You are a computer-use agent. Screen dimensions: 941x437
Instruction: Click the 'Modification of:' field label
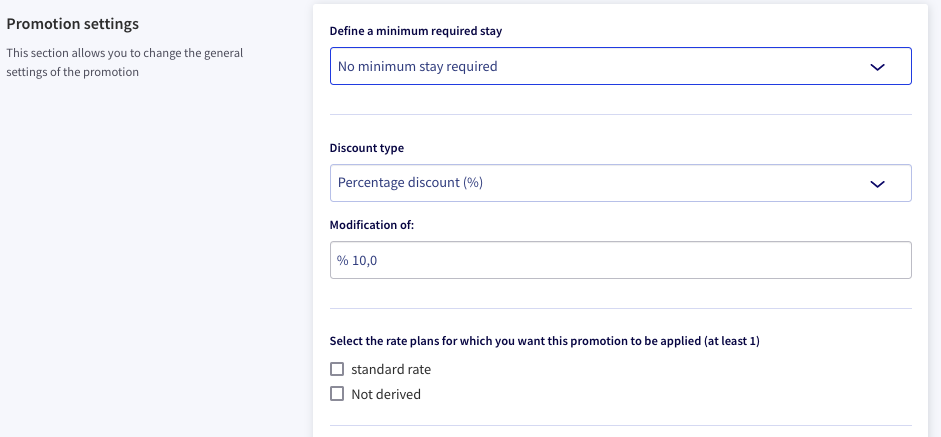372,225
